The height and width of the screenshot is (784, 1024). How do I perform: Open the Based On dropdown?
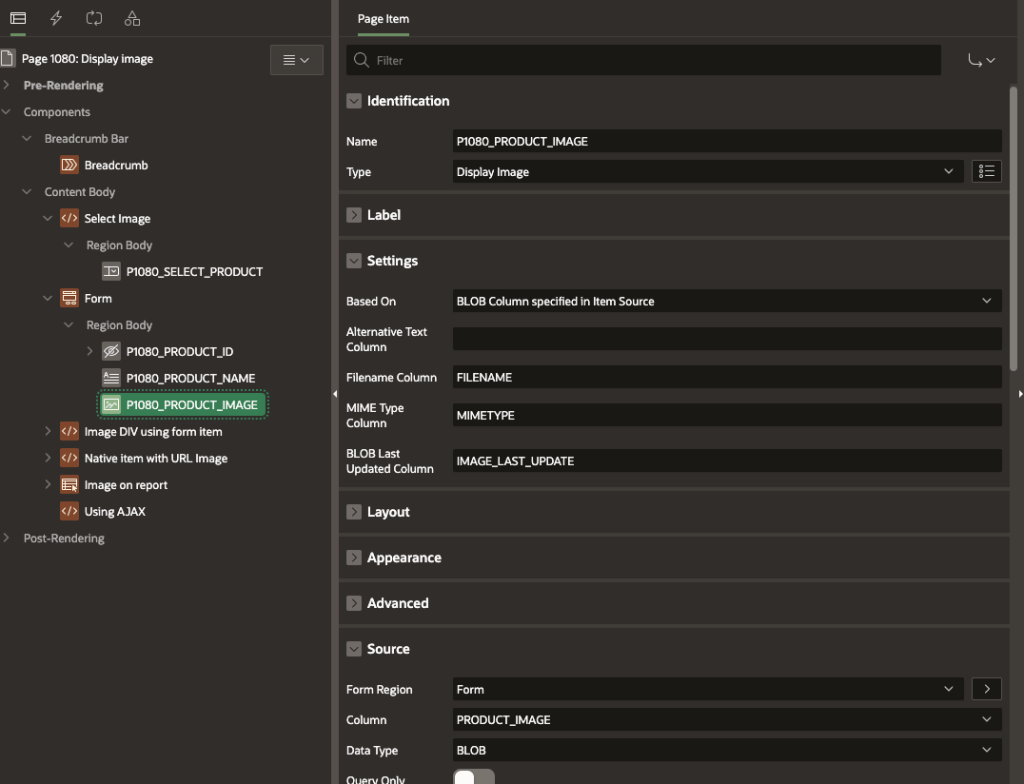coord(727,301)
